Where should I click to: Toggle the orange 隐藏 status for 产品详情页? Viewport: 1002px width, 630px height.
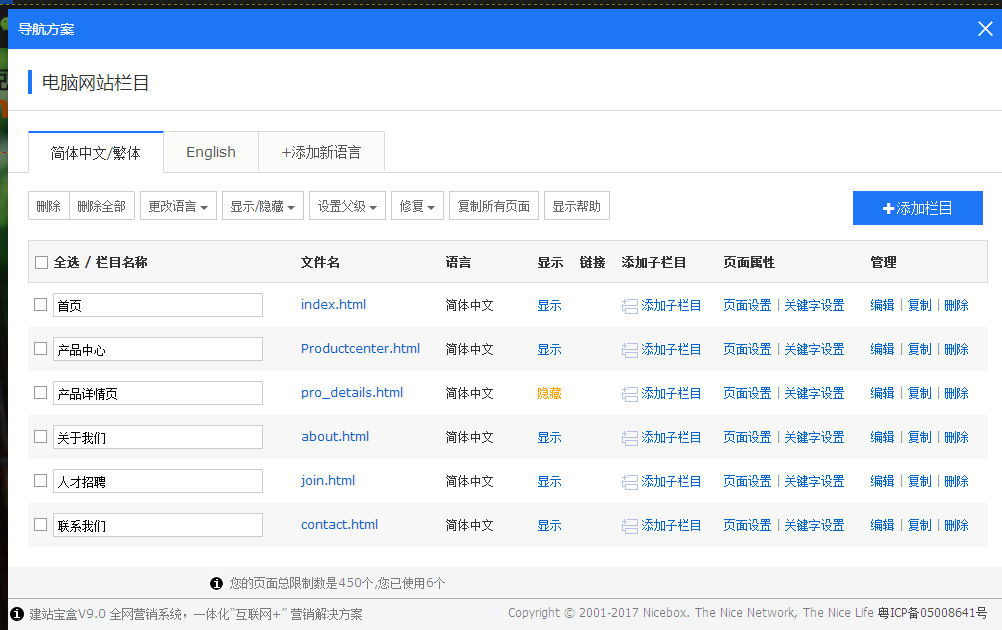pos(549,394)
